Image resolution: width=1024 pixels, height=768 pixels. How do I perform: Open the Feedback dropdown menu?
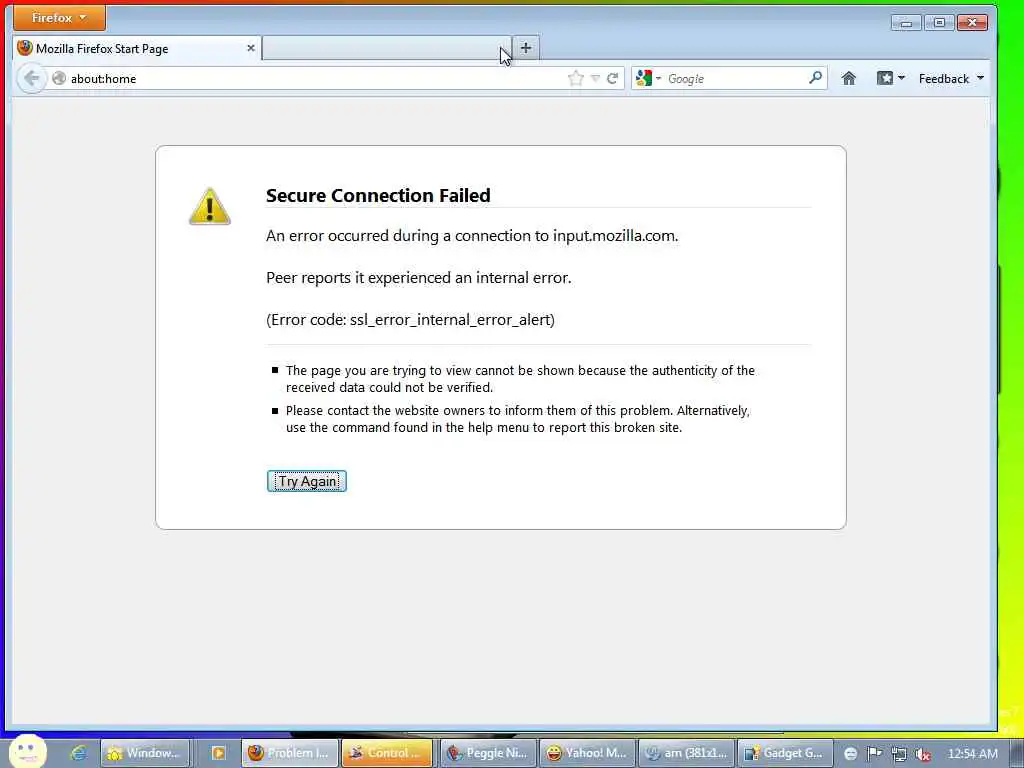tap(951, 78)
